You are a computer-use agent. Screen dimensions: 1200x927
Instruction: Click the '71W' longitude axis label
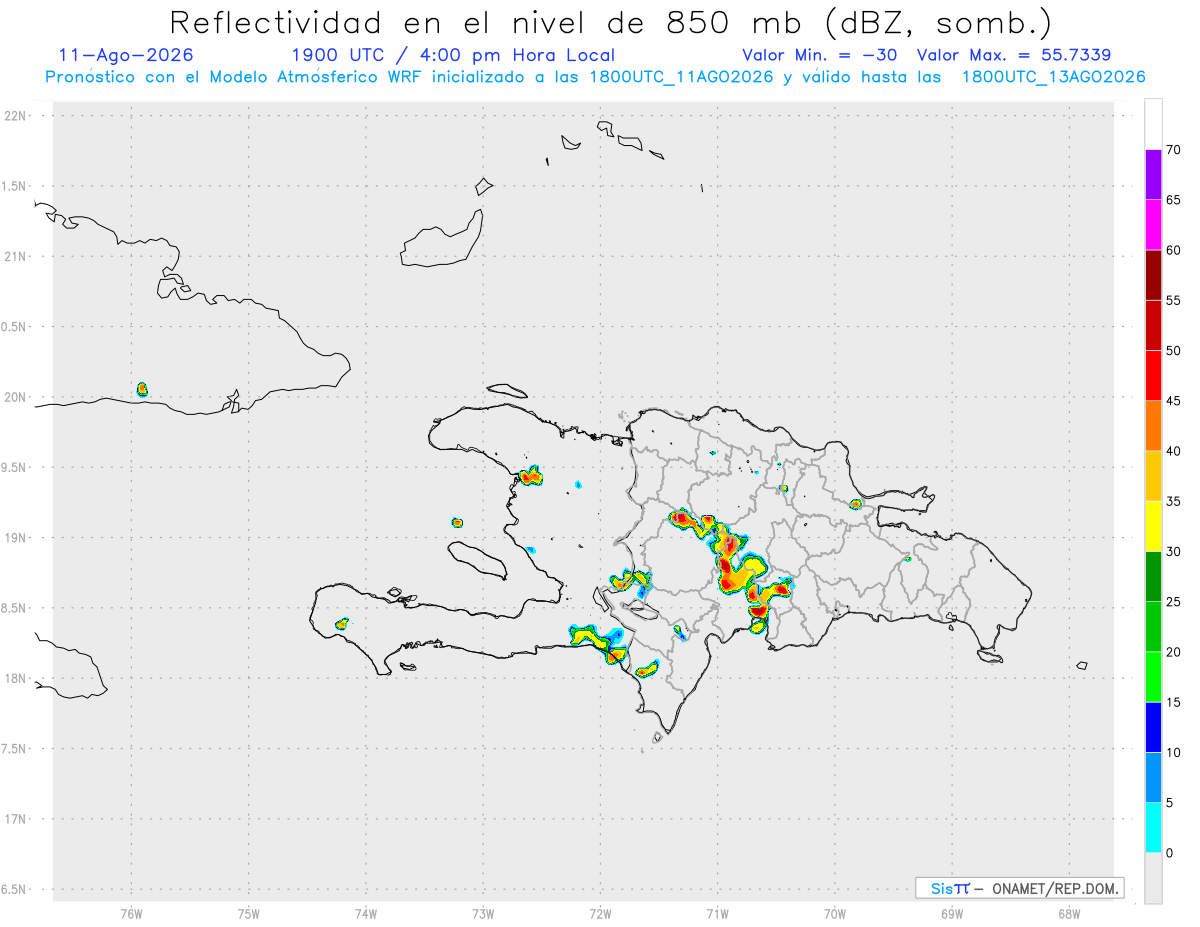(717, 913)
